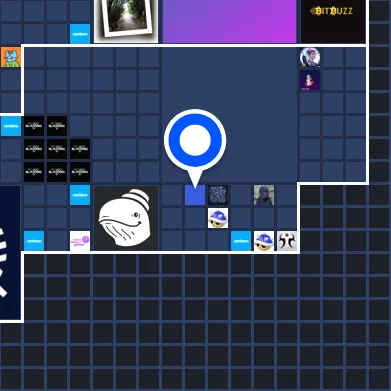Open the cowboy-hat character avatar tile
Image resolution: width=391 pixels, height=391 pixels.
(x=310, y=57)
